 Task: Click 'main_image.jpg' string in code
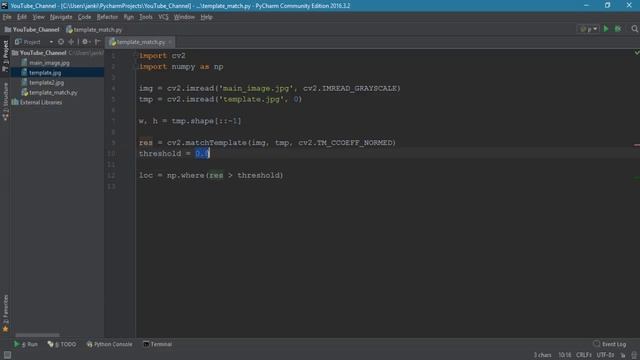click(x=256, y=88)
